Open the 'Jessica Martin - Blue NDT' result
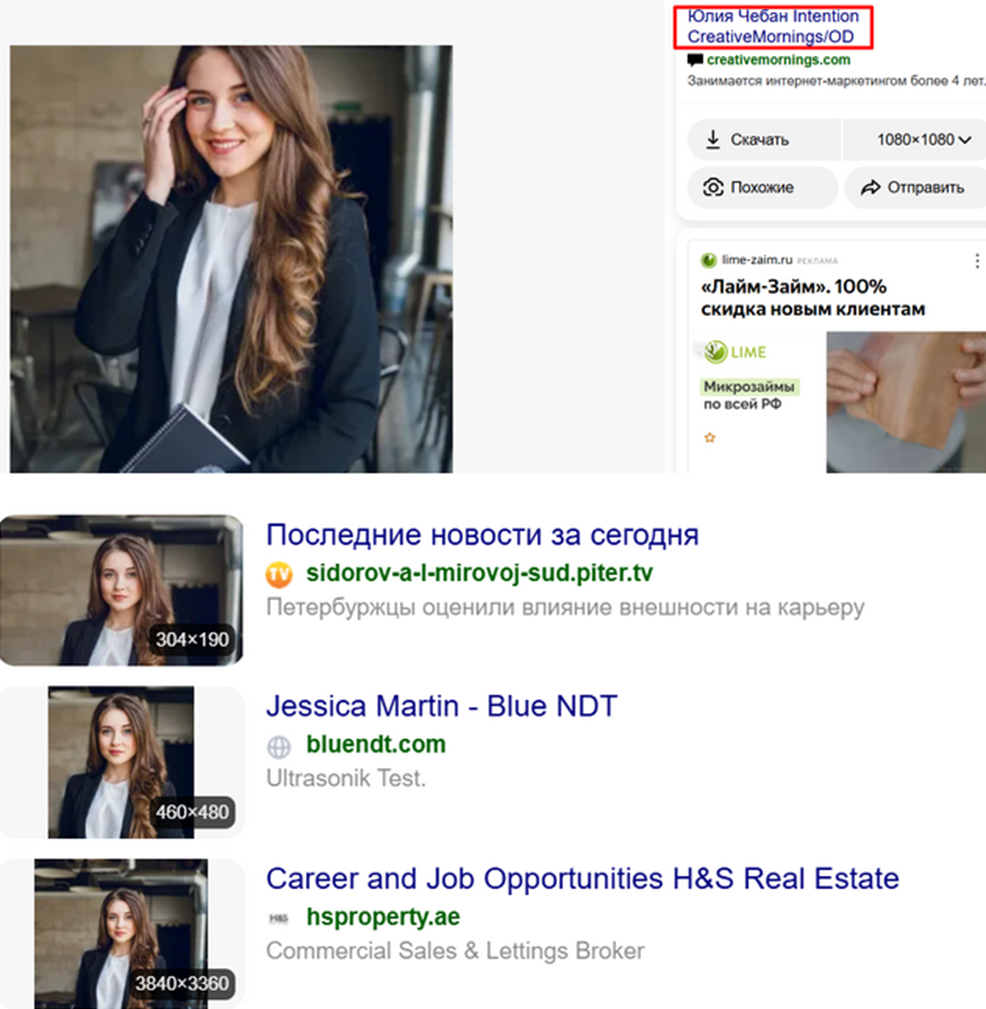986x1009 pixels. (441, 706)
